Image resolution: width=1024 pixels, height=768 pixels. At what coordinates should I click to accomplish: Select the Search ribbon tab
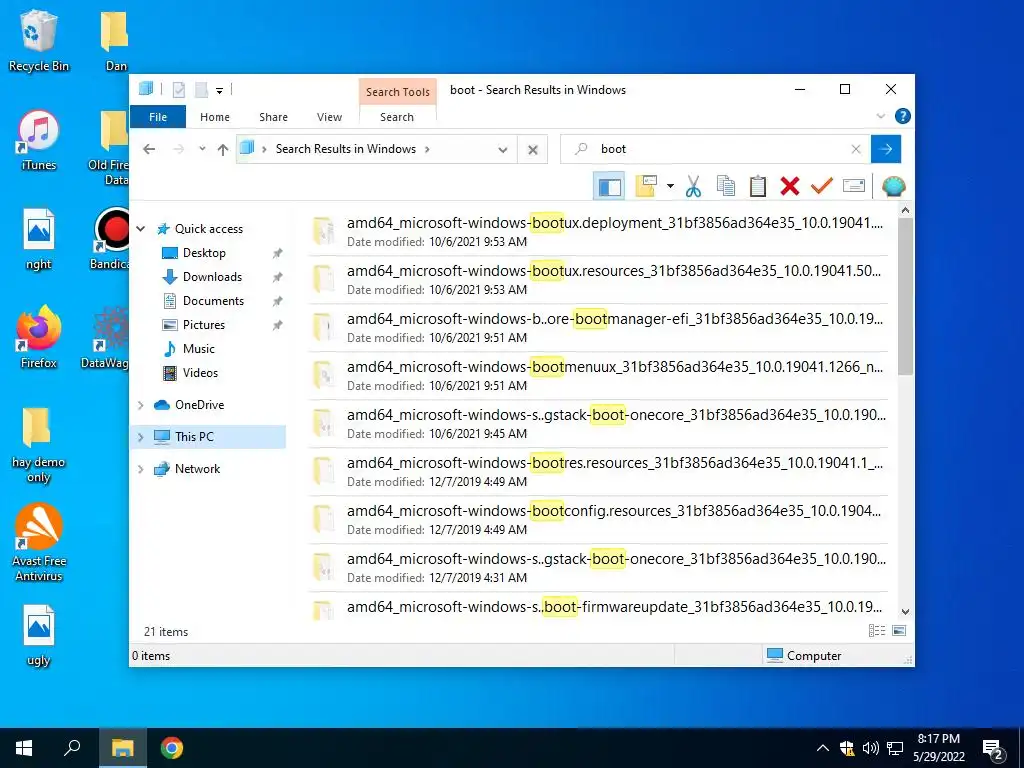[397, 117]
